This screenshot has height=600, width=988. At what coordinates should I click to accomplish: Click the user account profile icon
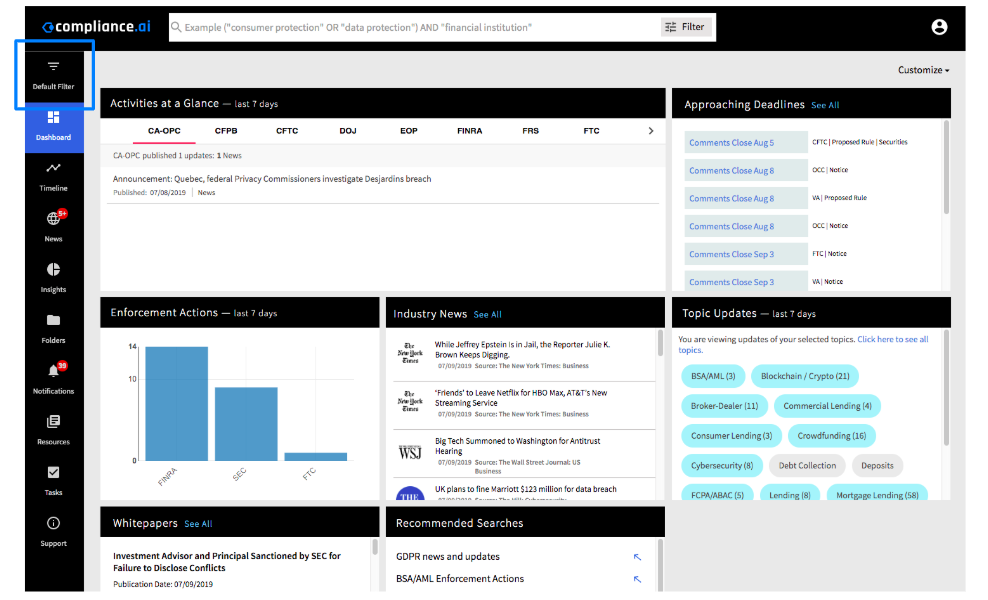click(x=939, y=27)
